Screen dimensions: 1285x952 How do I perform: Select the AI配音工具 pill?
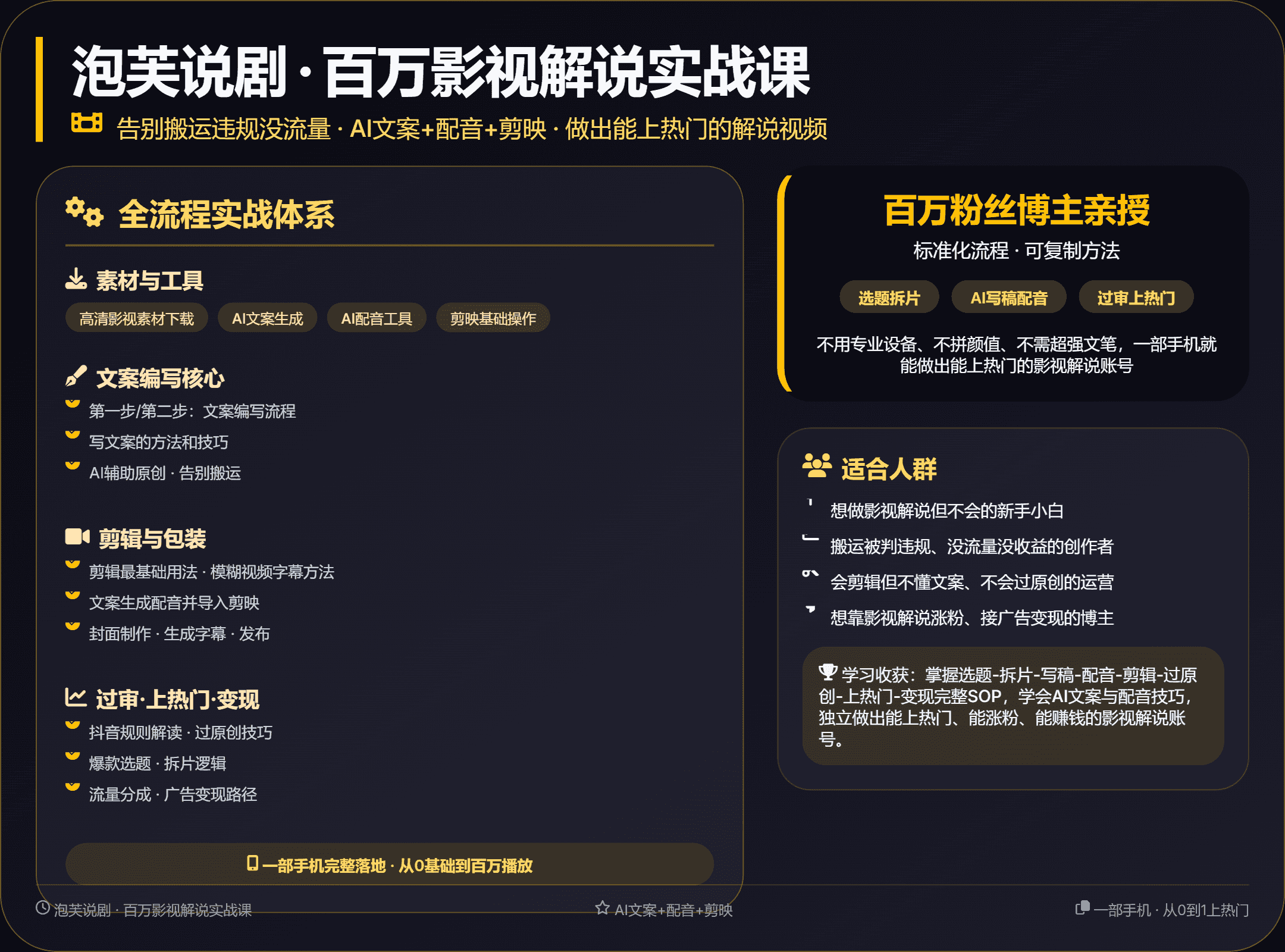377,319
